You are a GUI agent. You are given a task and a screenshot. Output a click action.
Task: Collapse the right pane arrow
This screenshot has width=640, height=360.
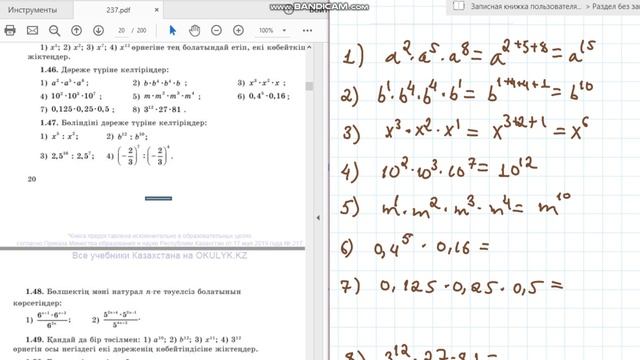click(318, 218)
